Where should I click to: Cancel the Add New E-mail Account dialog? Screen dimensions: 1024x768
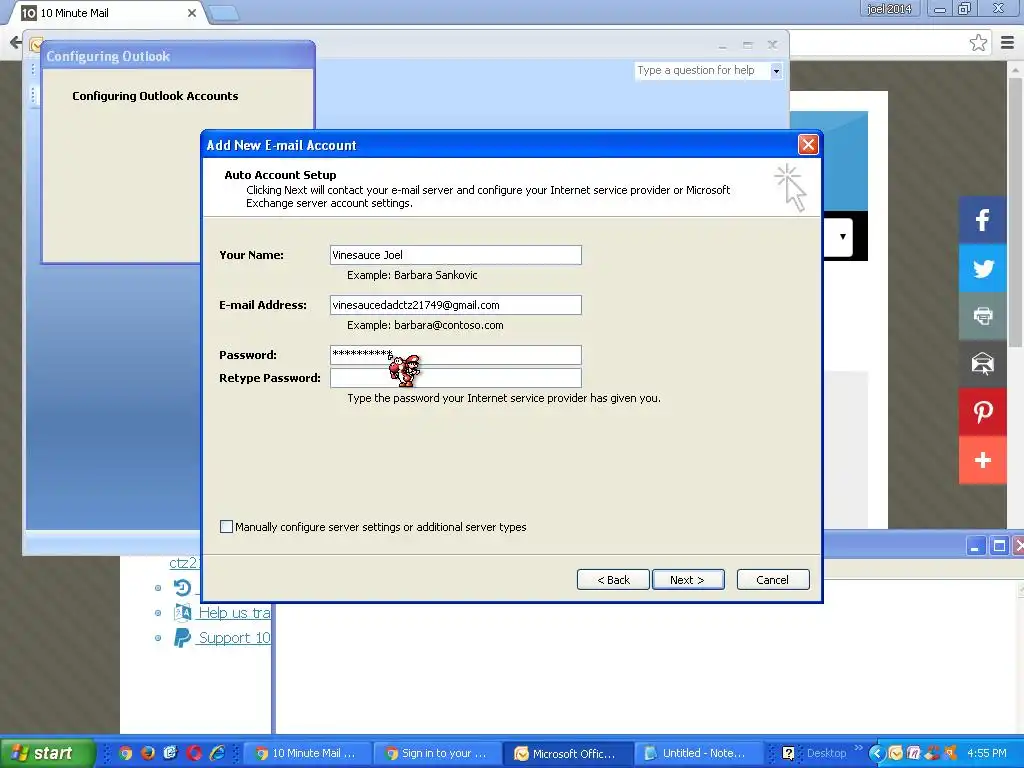773,580
